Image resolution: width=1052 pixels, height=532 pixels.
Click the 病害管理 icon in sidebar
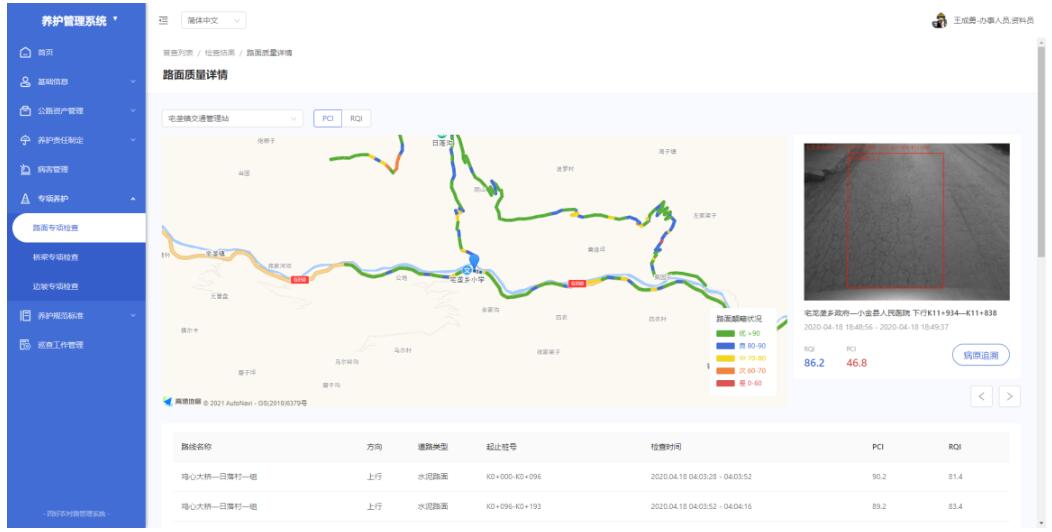point(24,169)
